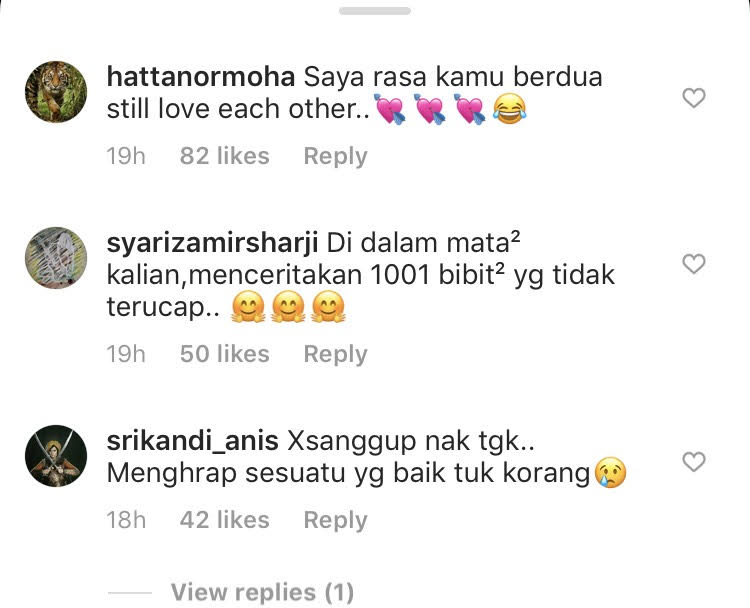Open syarizamirsharji's profile picture
Image resolution: width=750 pixels, height=608 pixels.
(x=56, y=257)
